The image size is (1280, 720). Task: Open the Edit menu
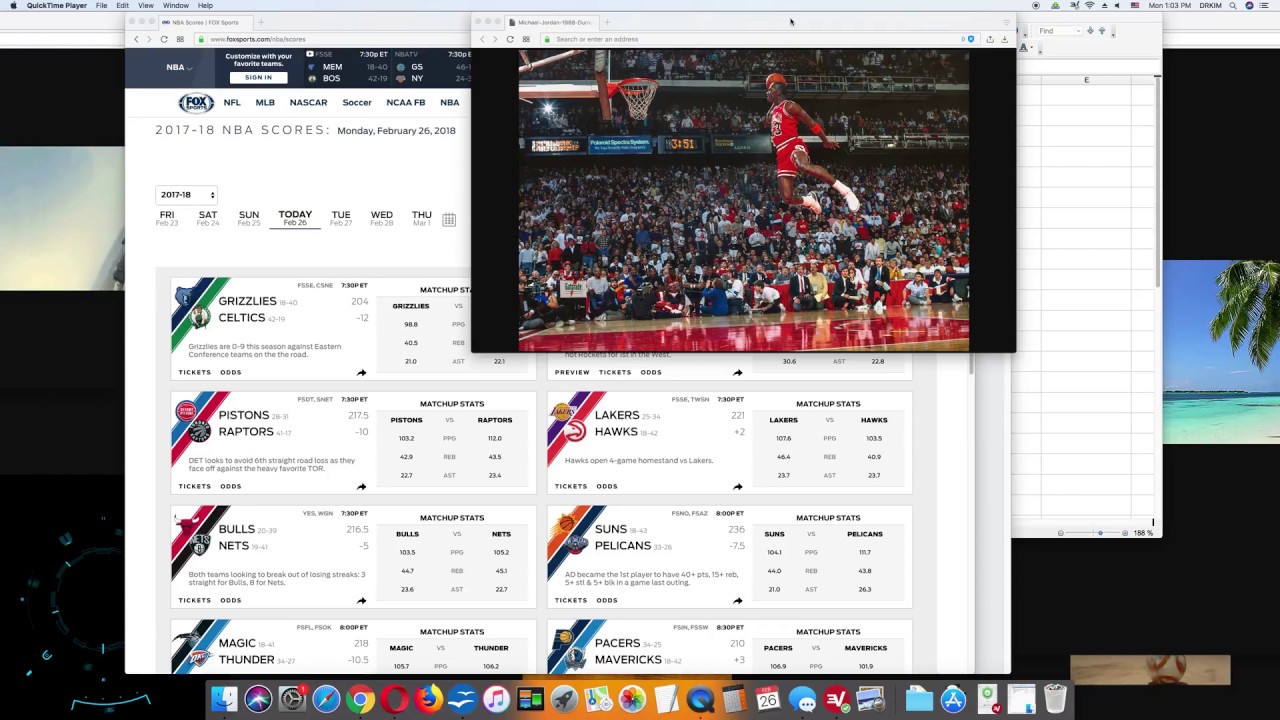[122, 5]
